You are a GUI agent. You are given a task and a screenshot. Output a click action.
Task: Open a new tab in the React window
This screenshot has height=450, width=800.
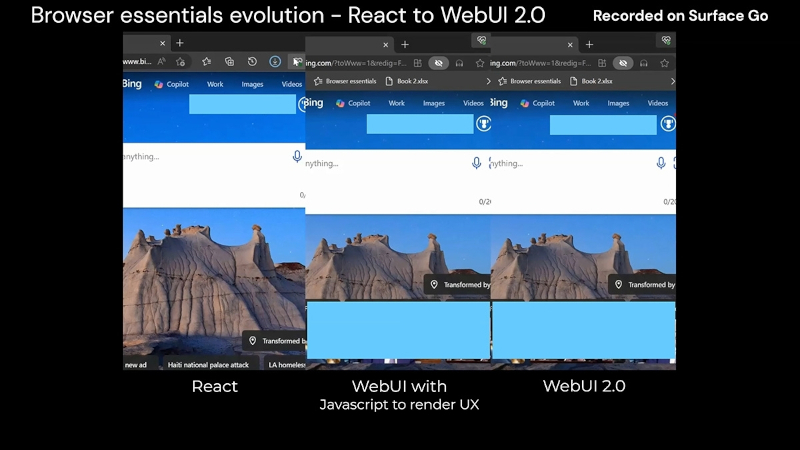tap(180, 43)
